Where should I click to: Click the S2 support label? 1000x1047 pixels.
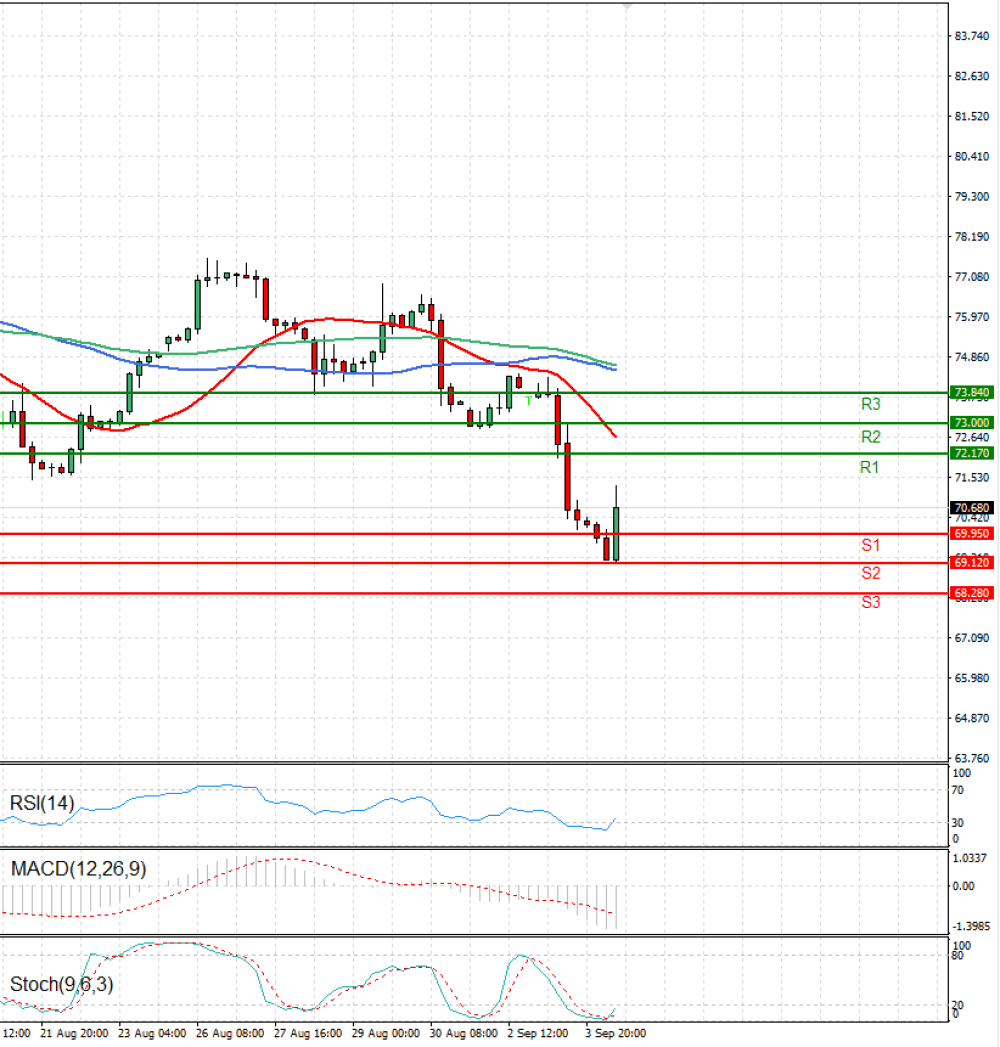pos(870,573)
